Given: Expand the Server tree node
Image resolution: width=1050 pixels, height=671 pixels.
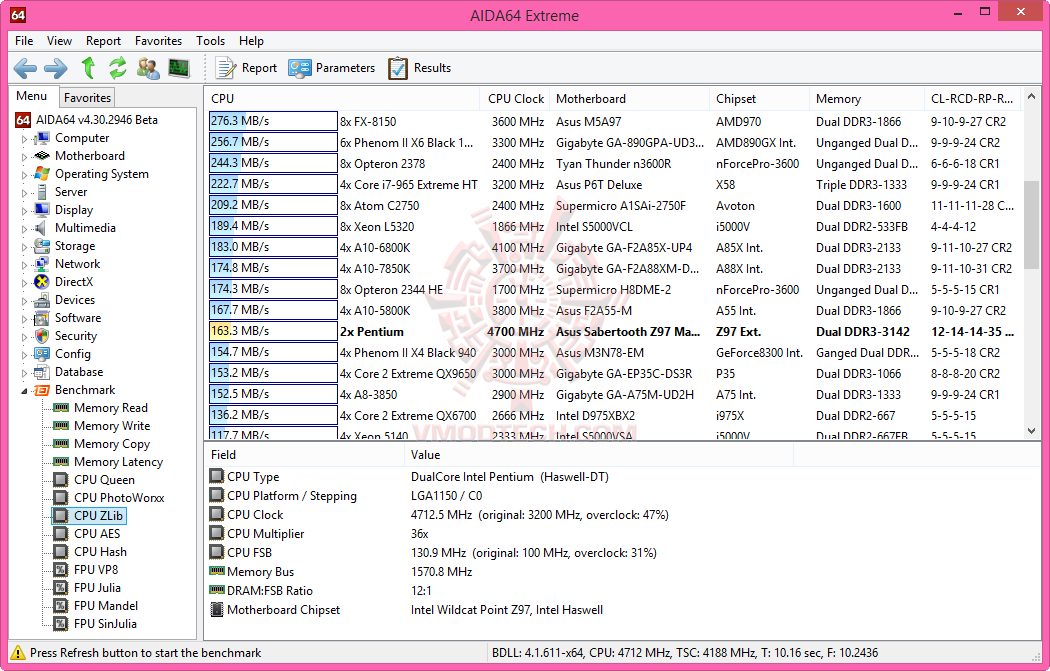Looking at the screenshot, I should point(24,193).
